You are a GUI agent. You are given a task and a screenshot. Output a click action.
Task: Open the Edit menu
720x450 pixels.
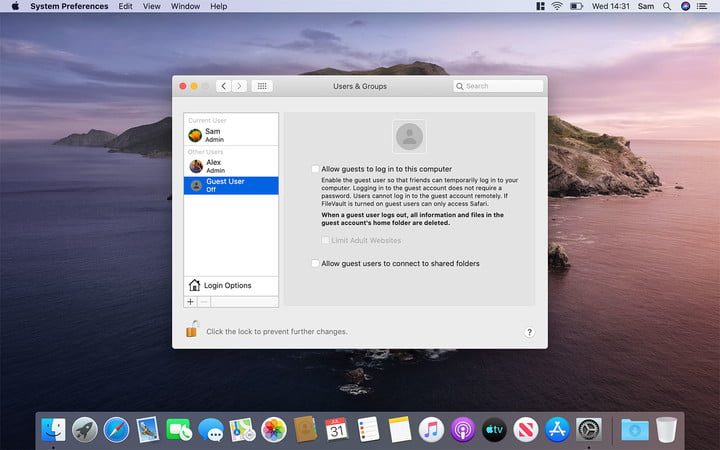pos(125,6)
